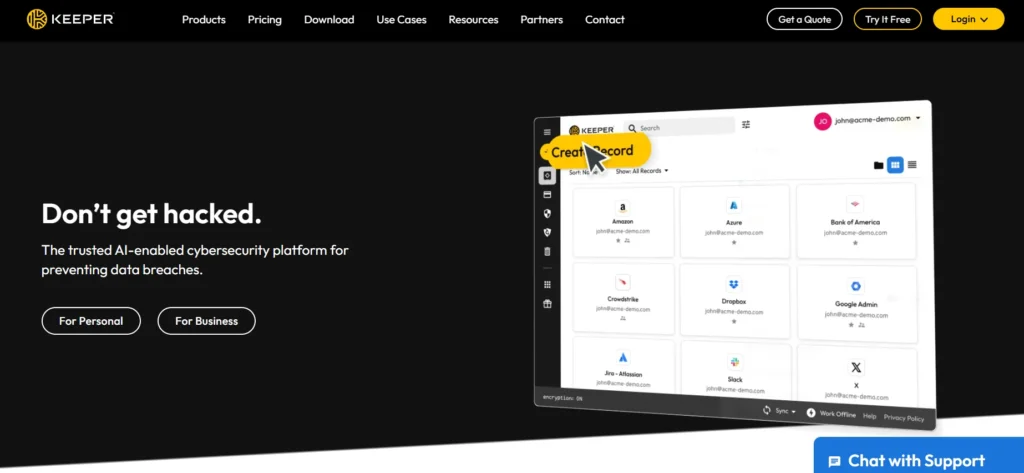Switch to folder view in the vault
The height and width of the screenshot is (473, 1024).
point(878,165)
